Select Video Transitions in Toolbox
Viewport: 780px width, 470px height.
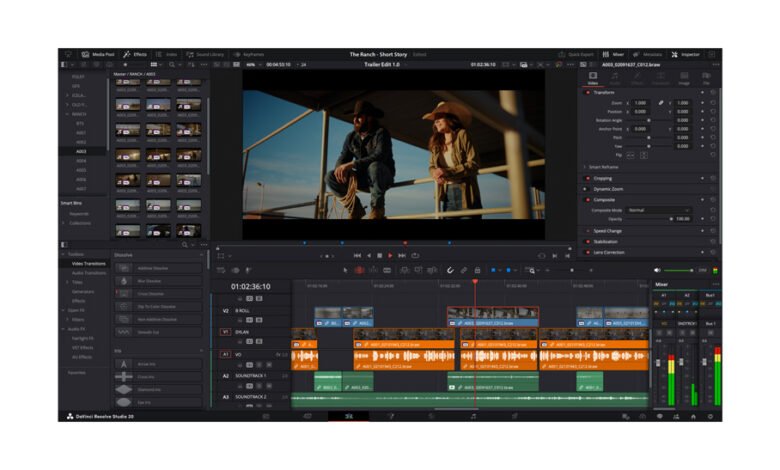tap(89, 264)
